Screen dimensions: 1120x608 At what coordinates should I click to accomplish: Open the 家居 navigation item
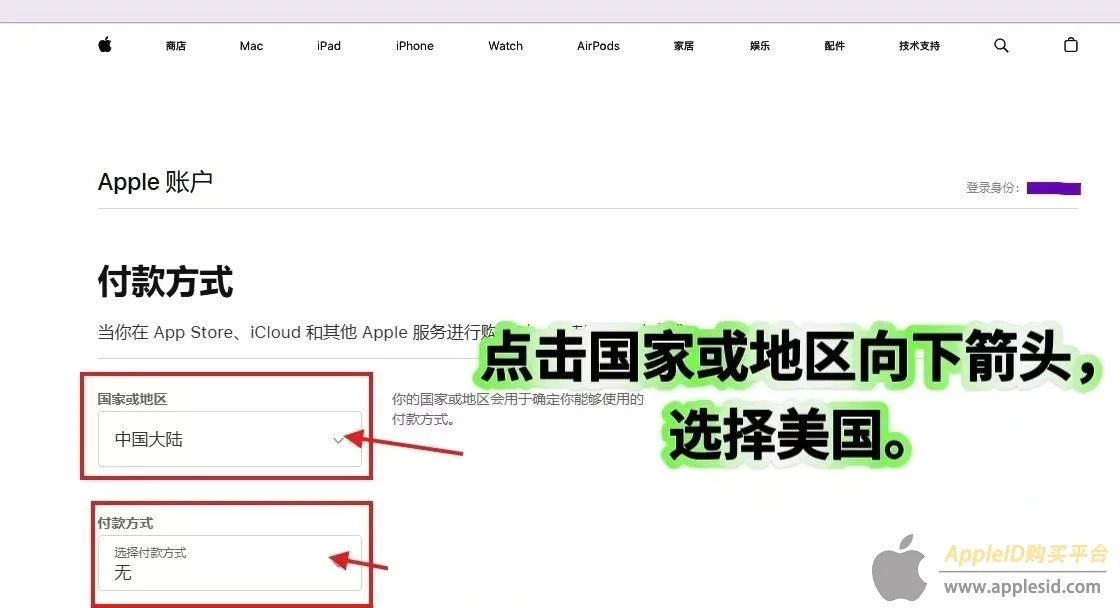click(x=684, y=46)
